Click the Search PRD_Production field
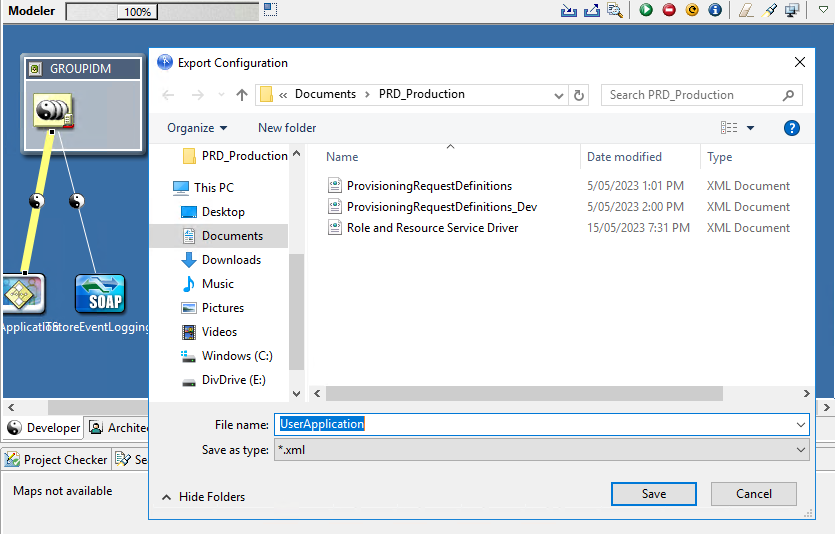 701,95
